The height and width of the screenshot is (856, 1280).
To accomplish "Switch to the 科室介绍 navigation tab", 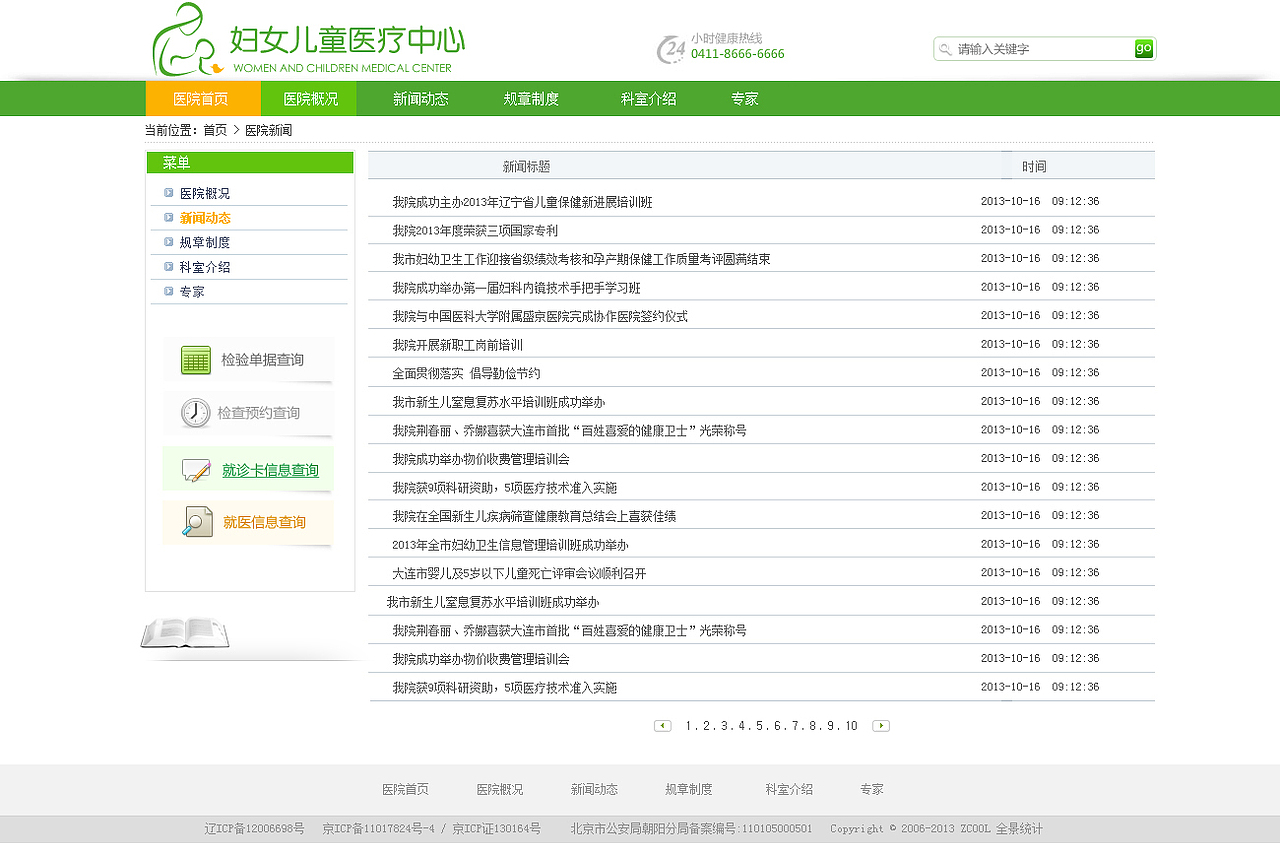I will click(x=646, y=98).
